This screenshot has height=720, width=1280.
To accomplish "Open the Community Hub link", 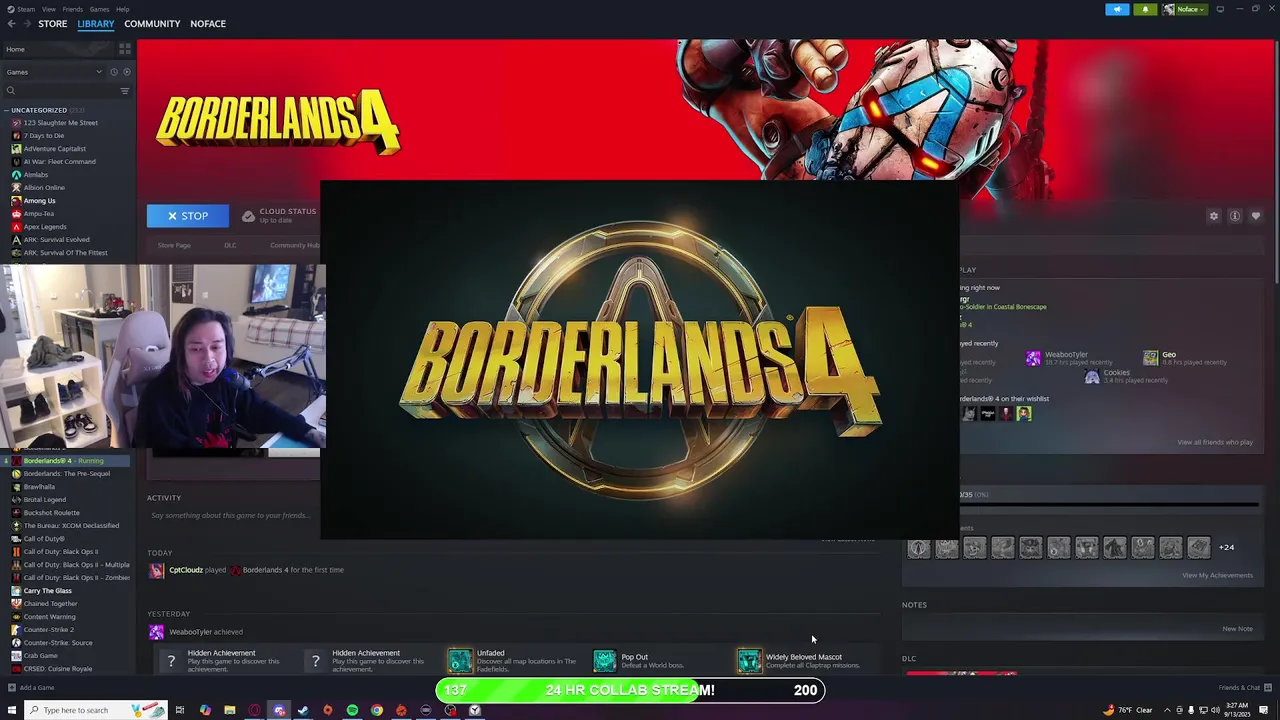I will click(x=295, y=245).
